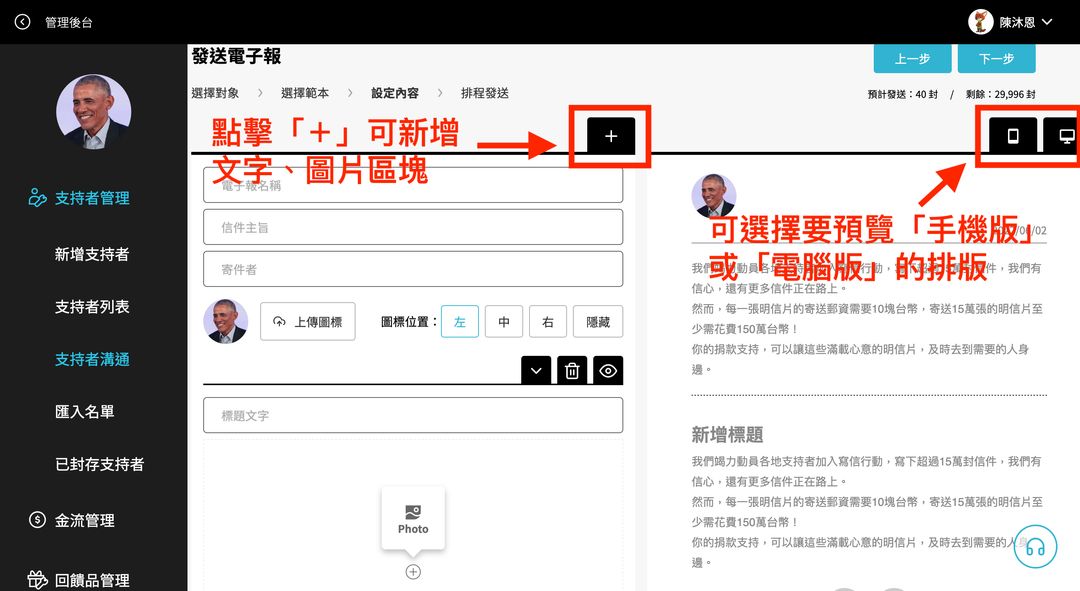Expand the 金流管理 sidebar section

[85, 520]
